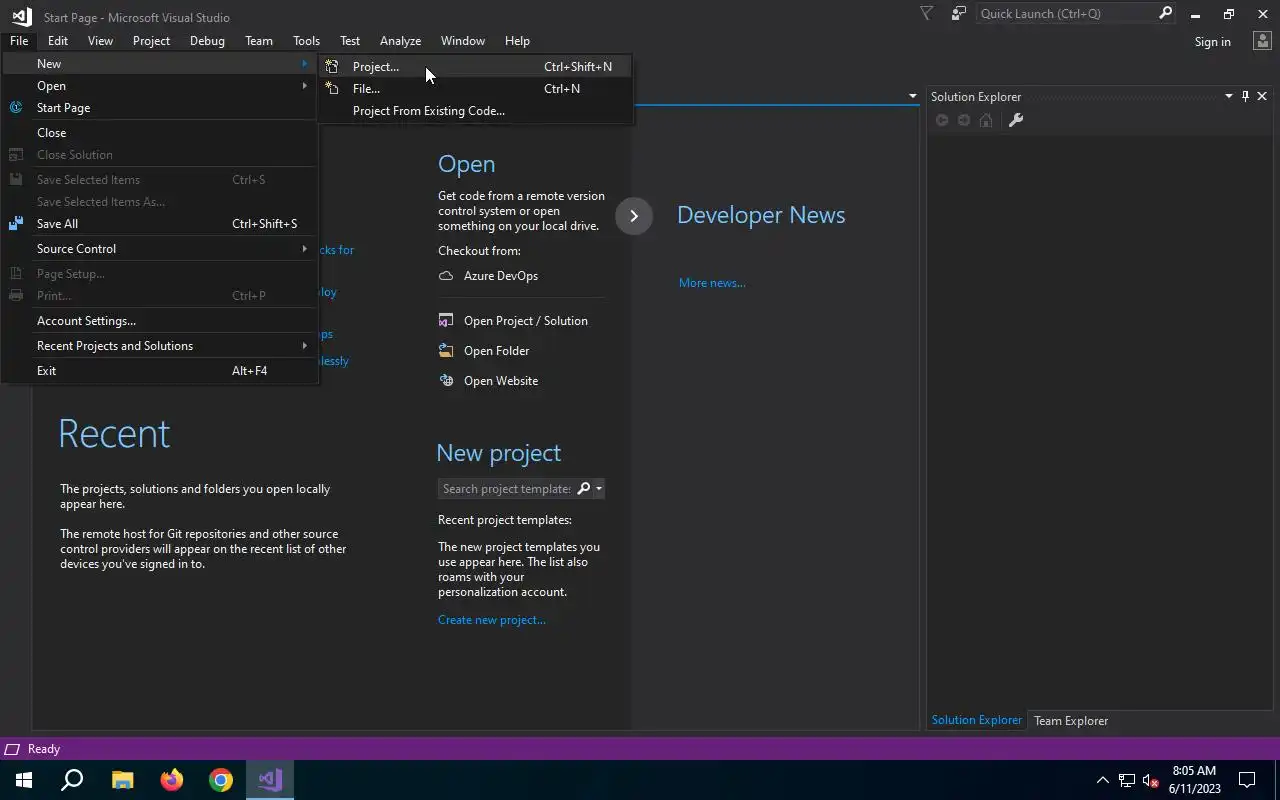
Task: Open the Team menu
Action: click(259, 41)
